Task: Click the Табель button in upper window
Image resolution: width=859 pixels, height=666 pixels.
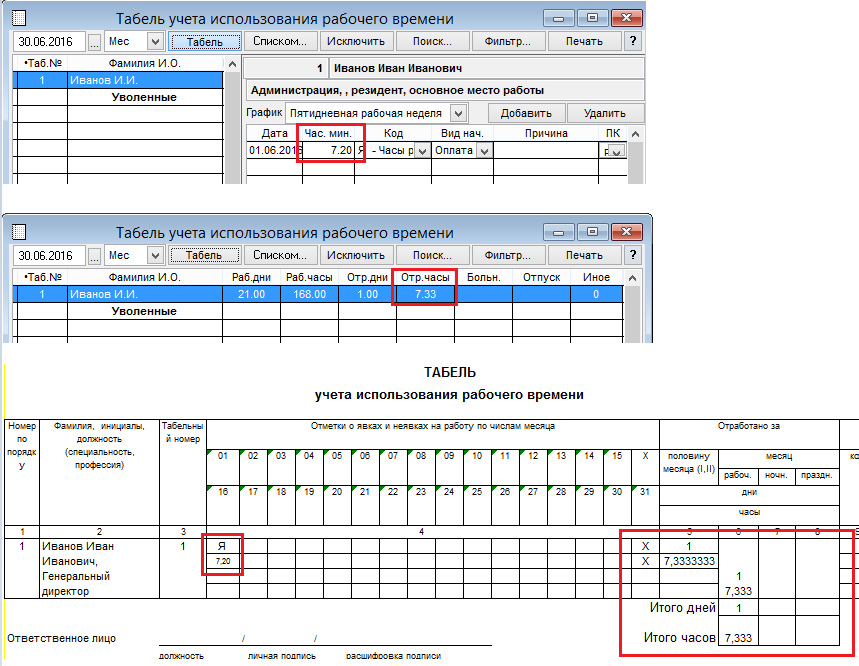Action: coord(205,42)
